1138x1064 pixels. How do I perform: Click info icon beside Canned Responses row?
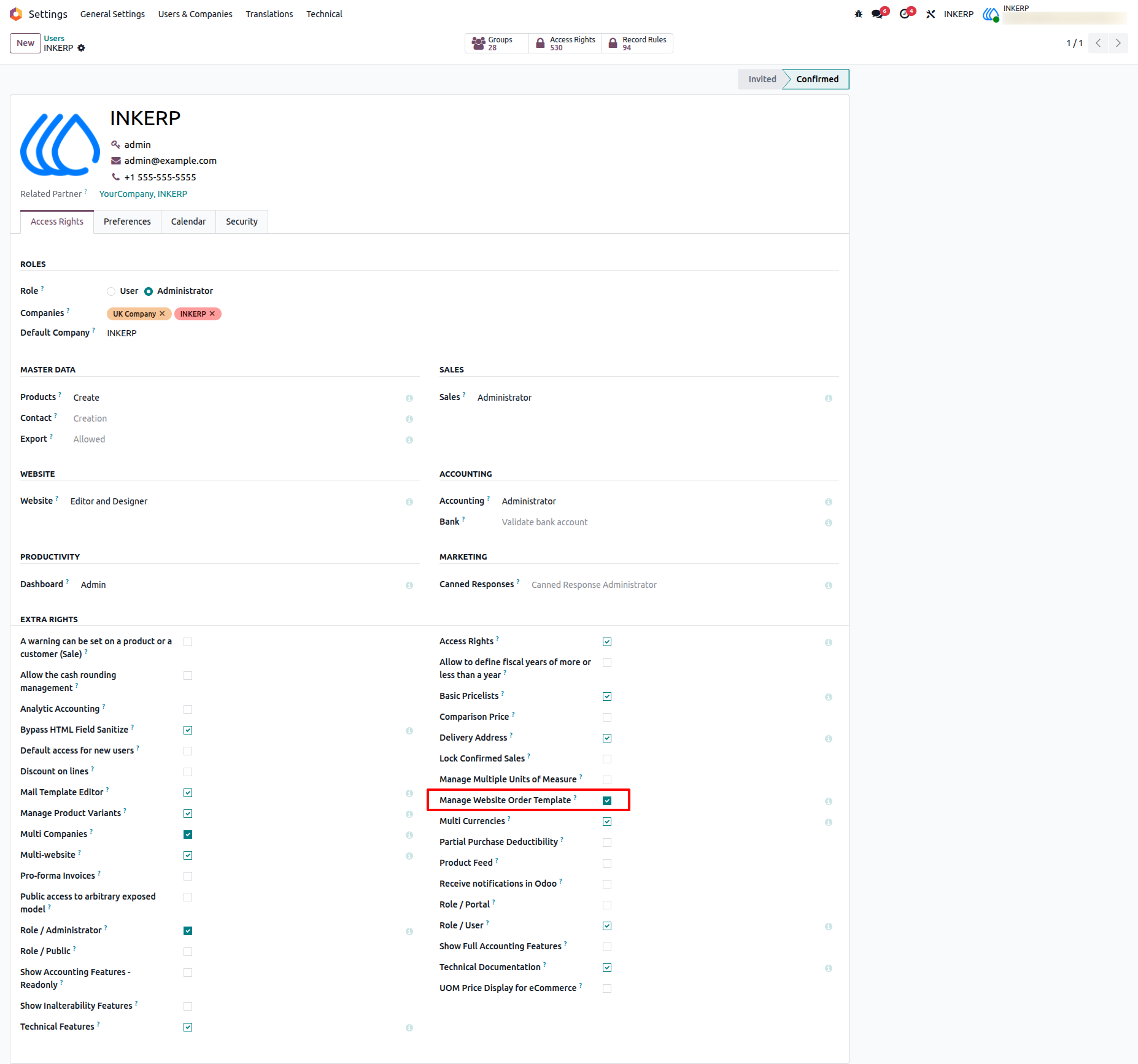pyautogui.click(x=829, y=585)
